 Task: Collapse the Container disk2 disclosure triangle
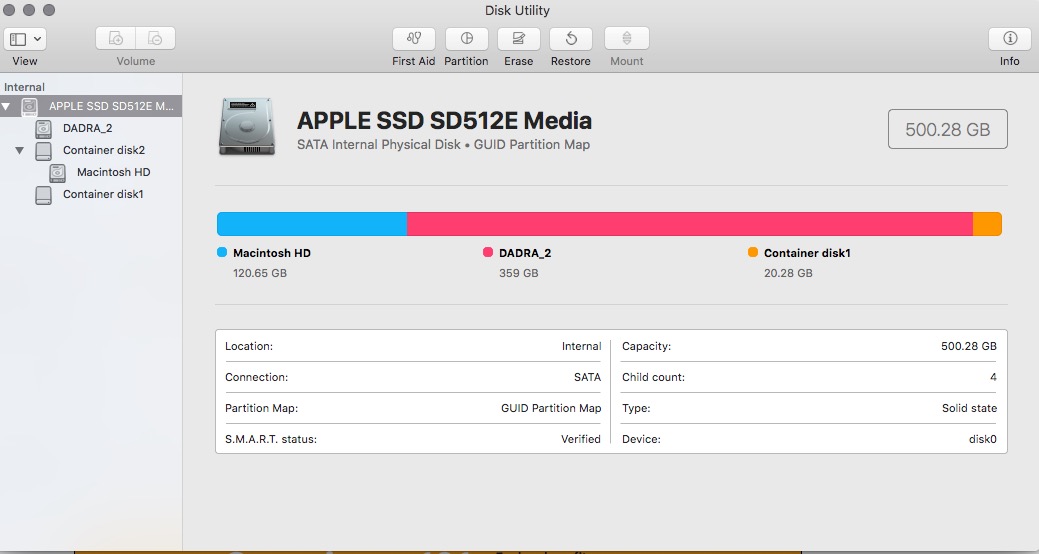20,150
